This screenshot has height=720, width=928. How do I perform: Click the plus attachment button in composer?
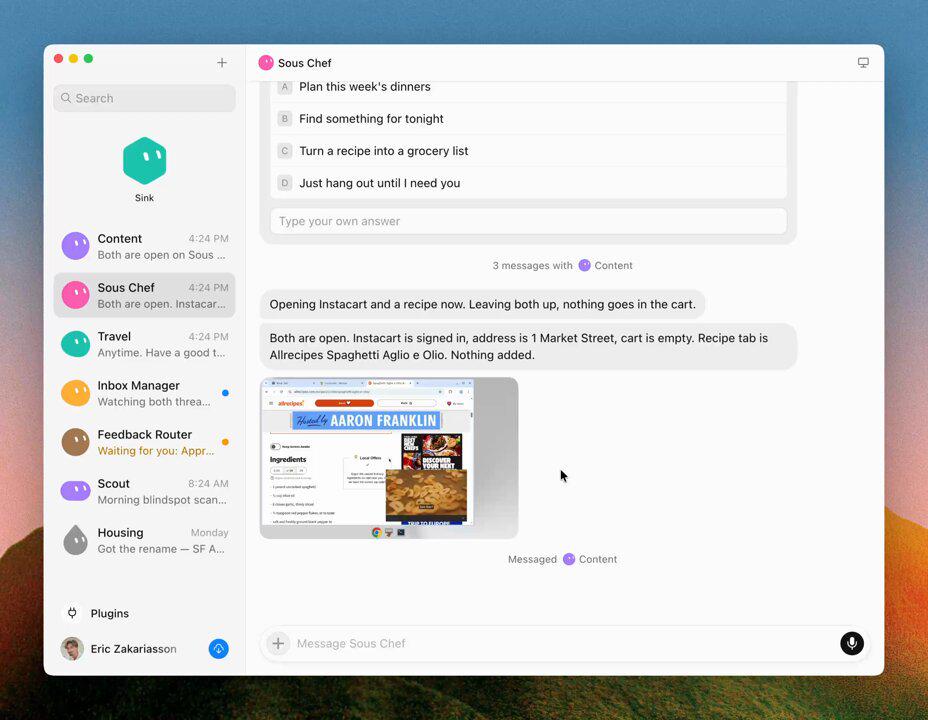[278, 644]
